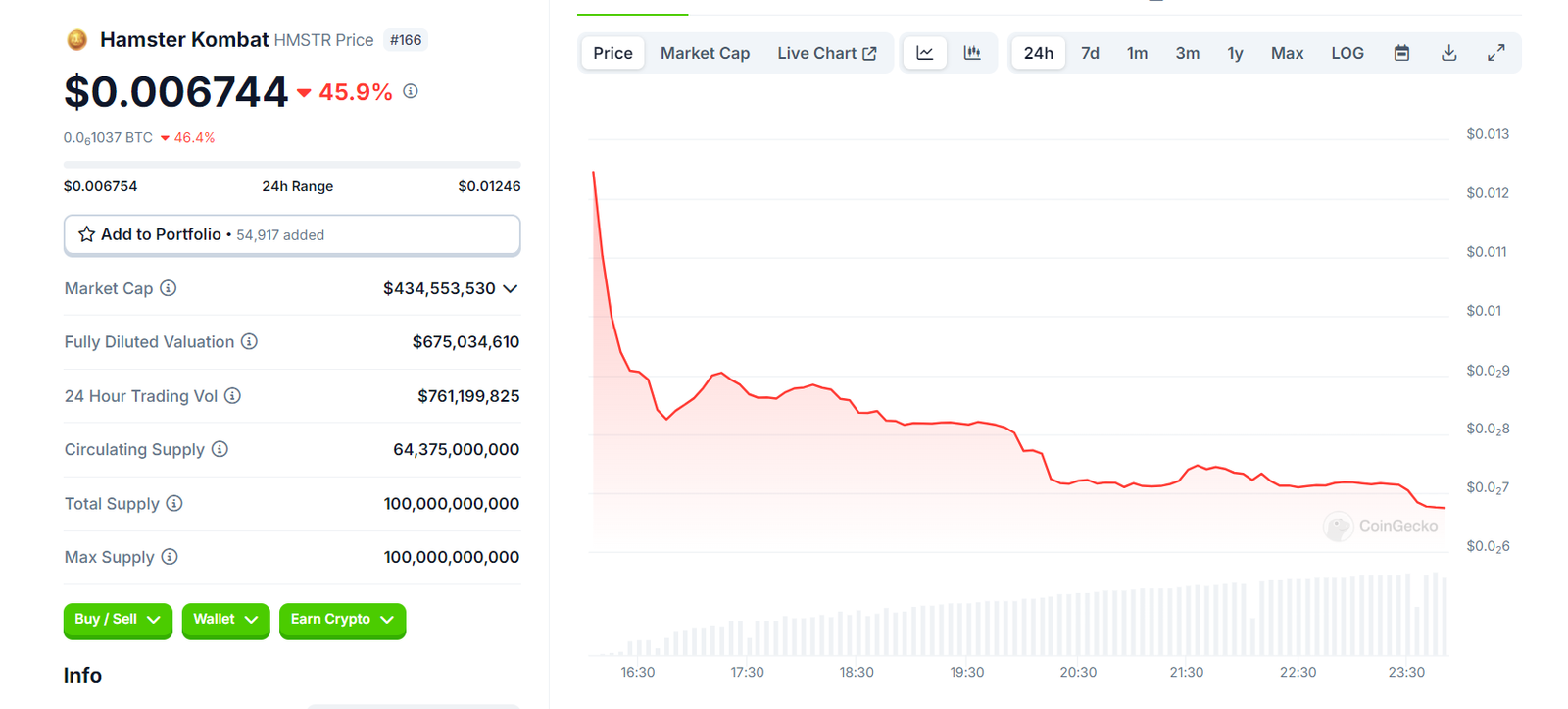1568x709 pixels.
Task: Switch to candlestick chart view icon
Action: click(x=972, y=53)
